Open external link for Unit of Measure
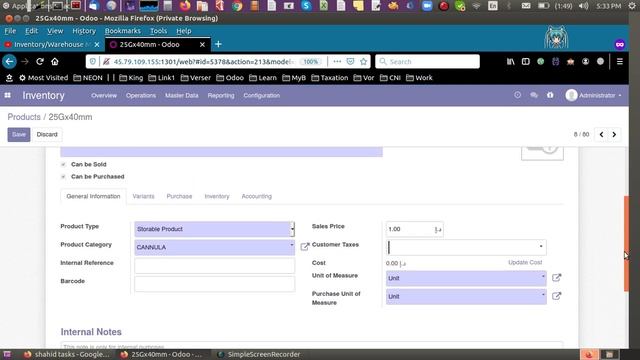Viewport: 640px width, 360px height. coord(556,278)
